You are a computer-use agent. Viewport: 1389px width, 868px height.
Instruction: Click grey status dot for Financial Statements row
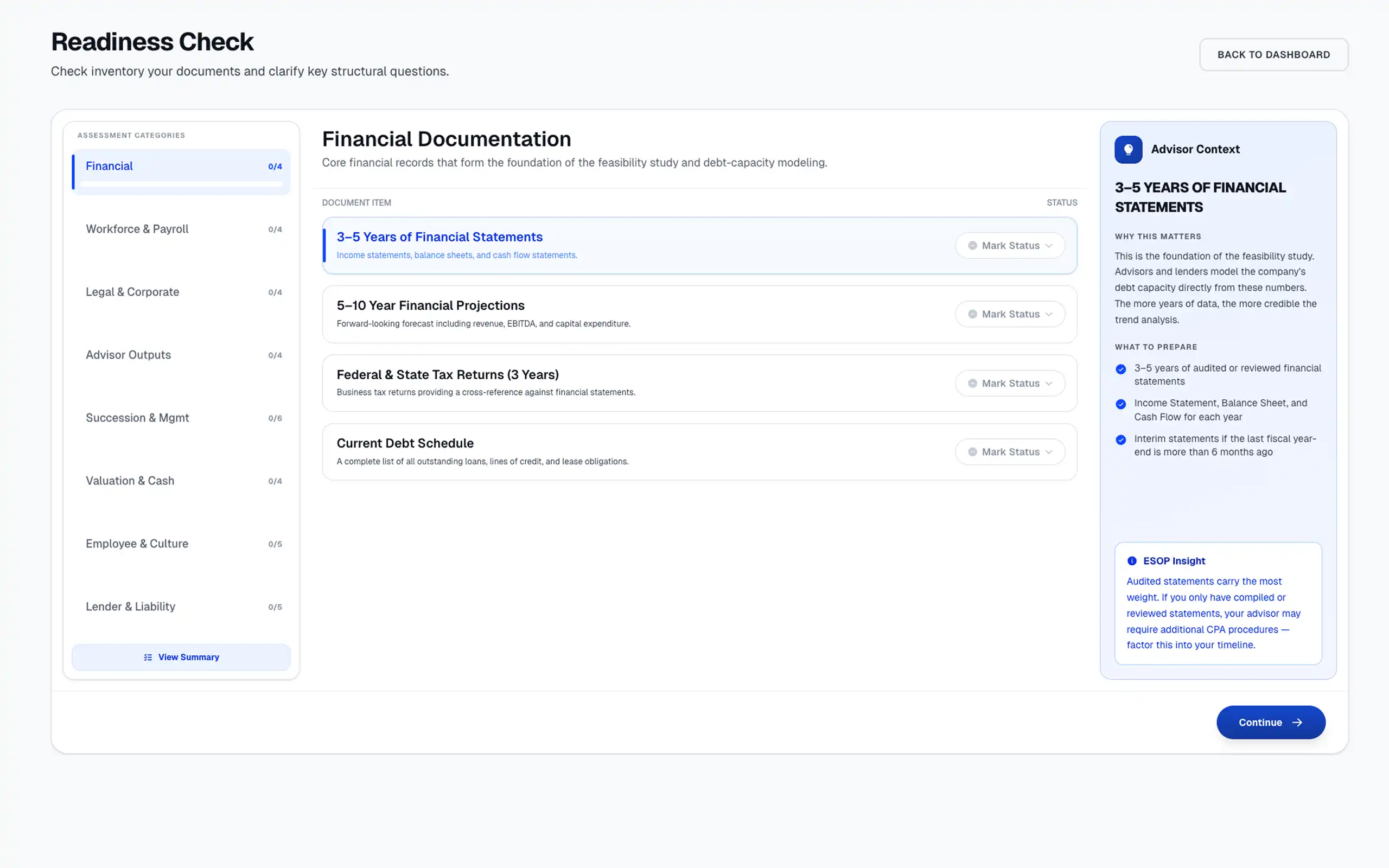pos(972,246)
